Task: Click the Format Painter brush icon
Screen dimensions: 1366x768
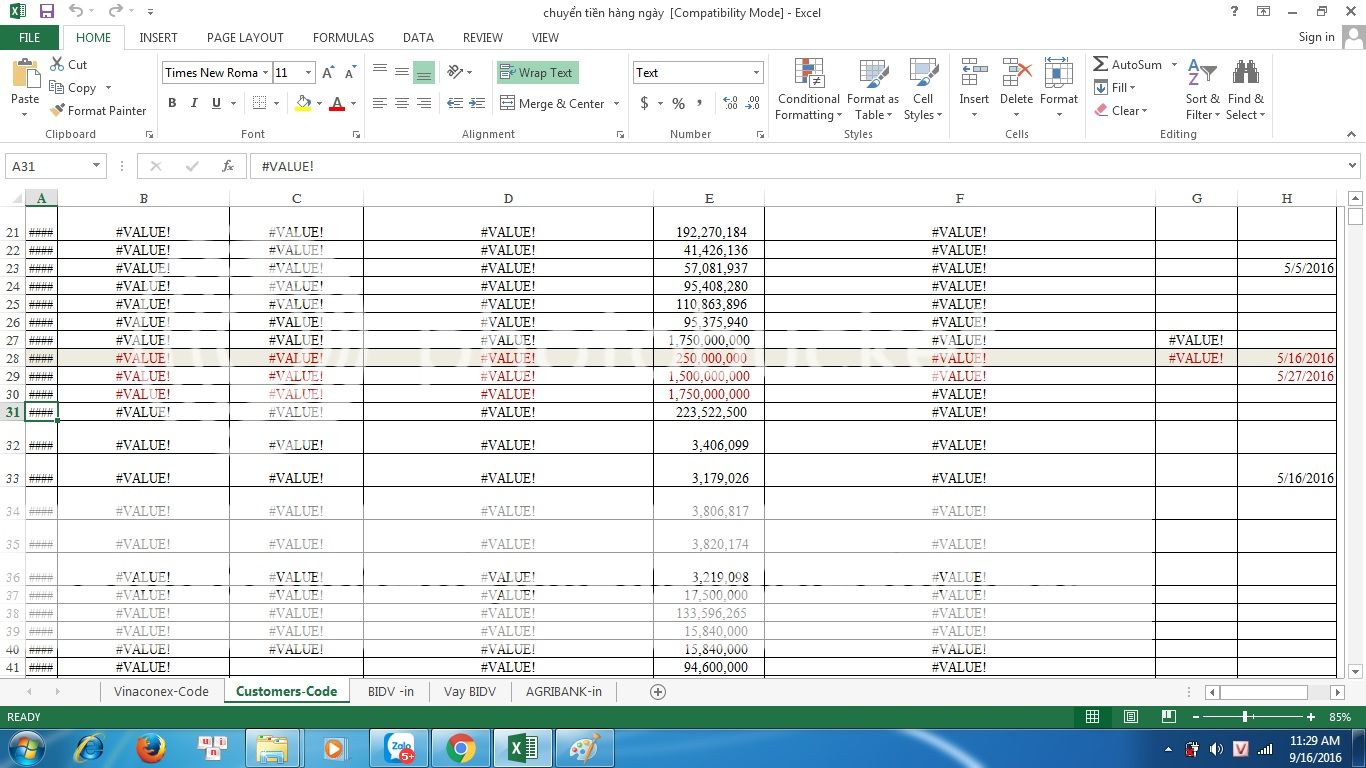Action: click(57, 111)
